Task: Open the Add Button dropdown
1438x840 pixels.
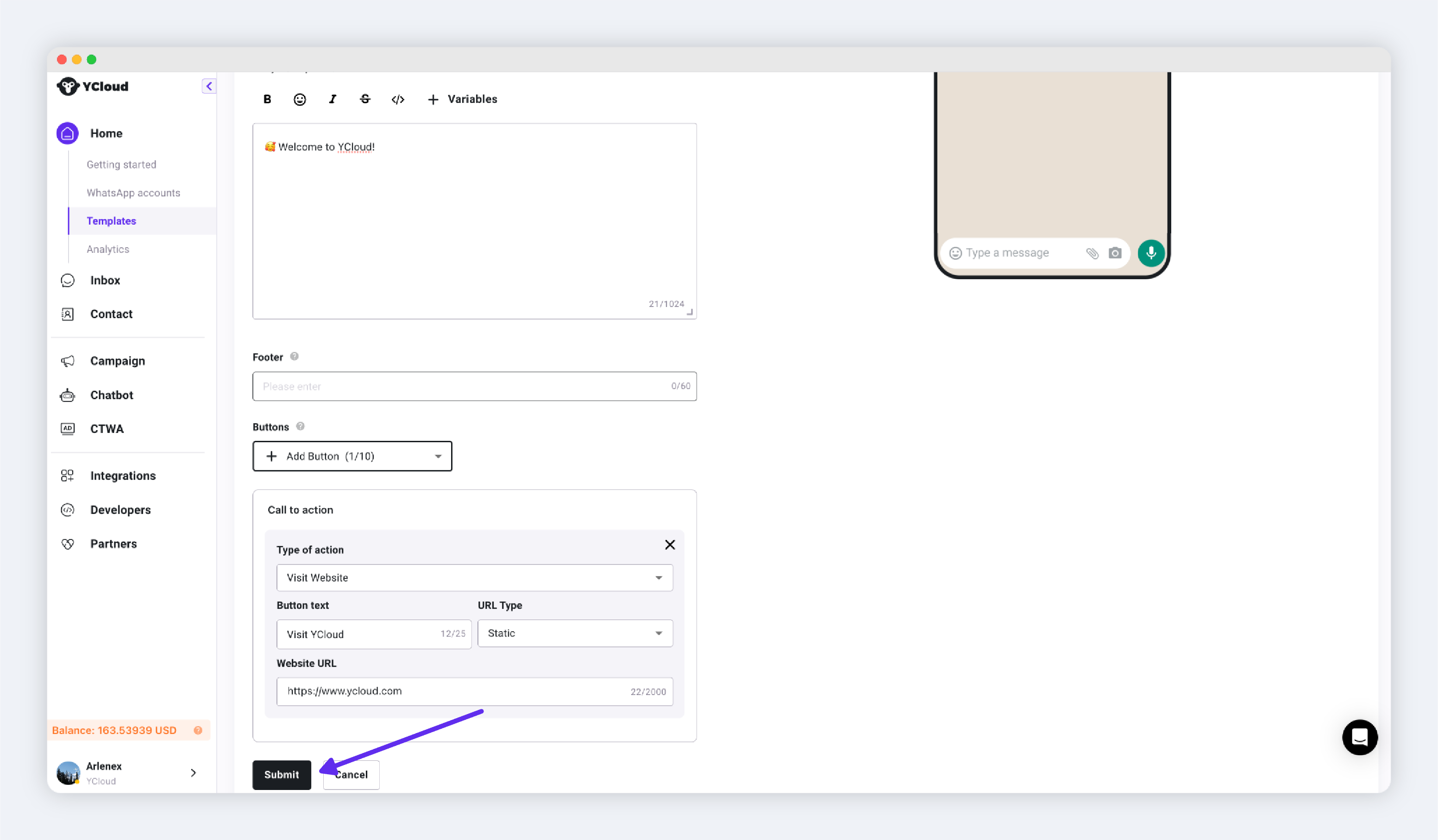Action: (x=352, y=456)
